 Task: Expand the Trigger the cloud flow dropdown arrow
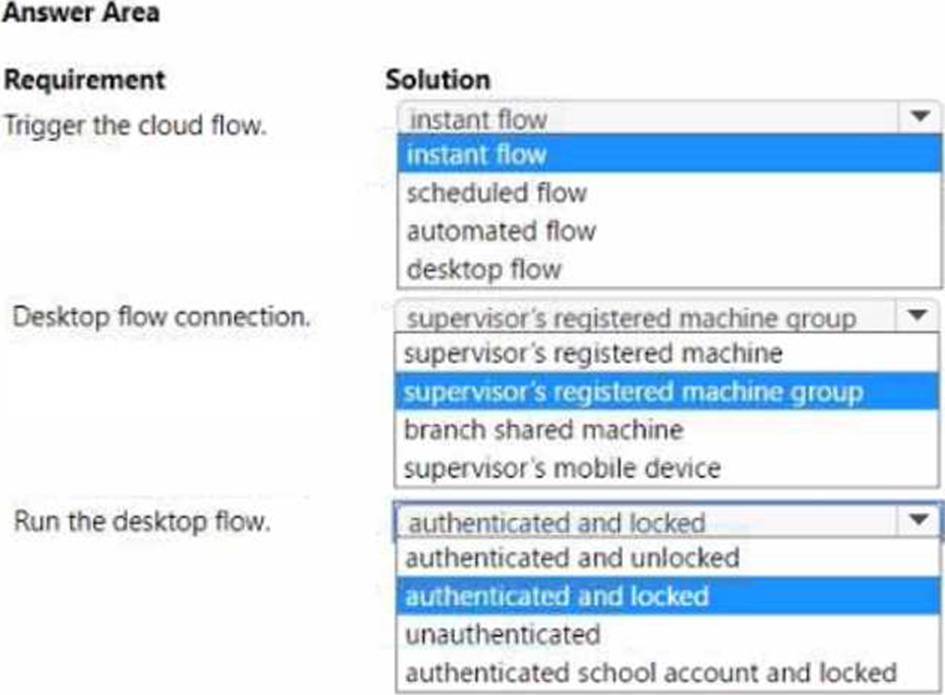tap(919, 116)
